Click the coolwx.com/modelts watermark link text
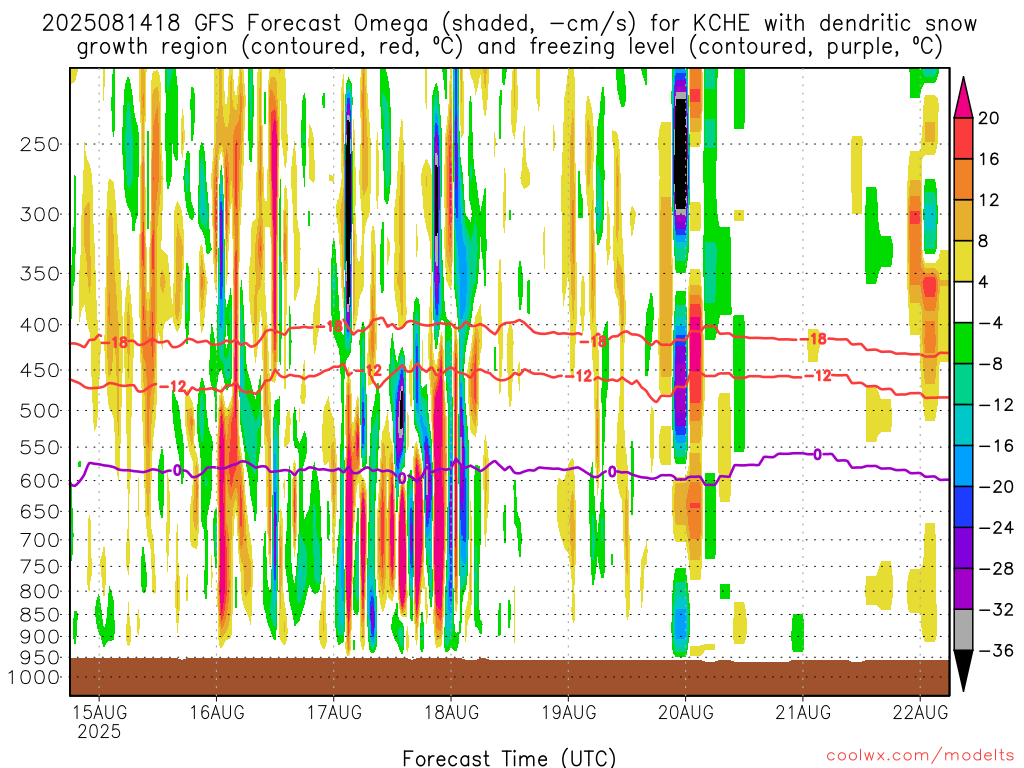This screenshot has width=1024, height=768. [920, 756]
